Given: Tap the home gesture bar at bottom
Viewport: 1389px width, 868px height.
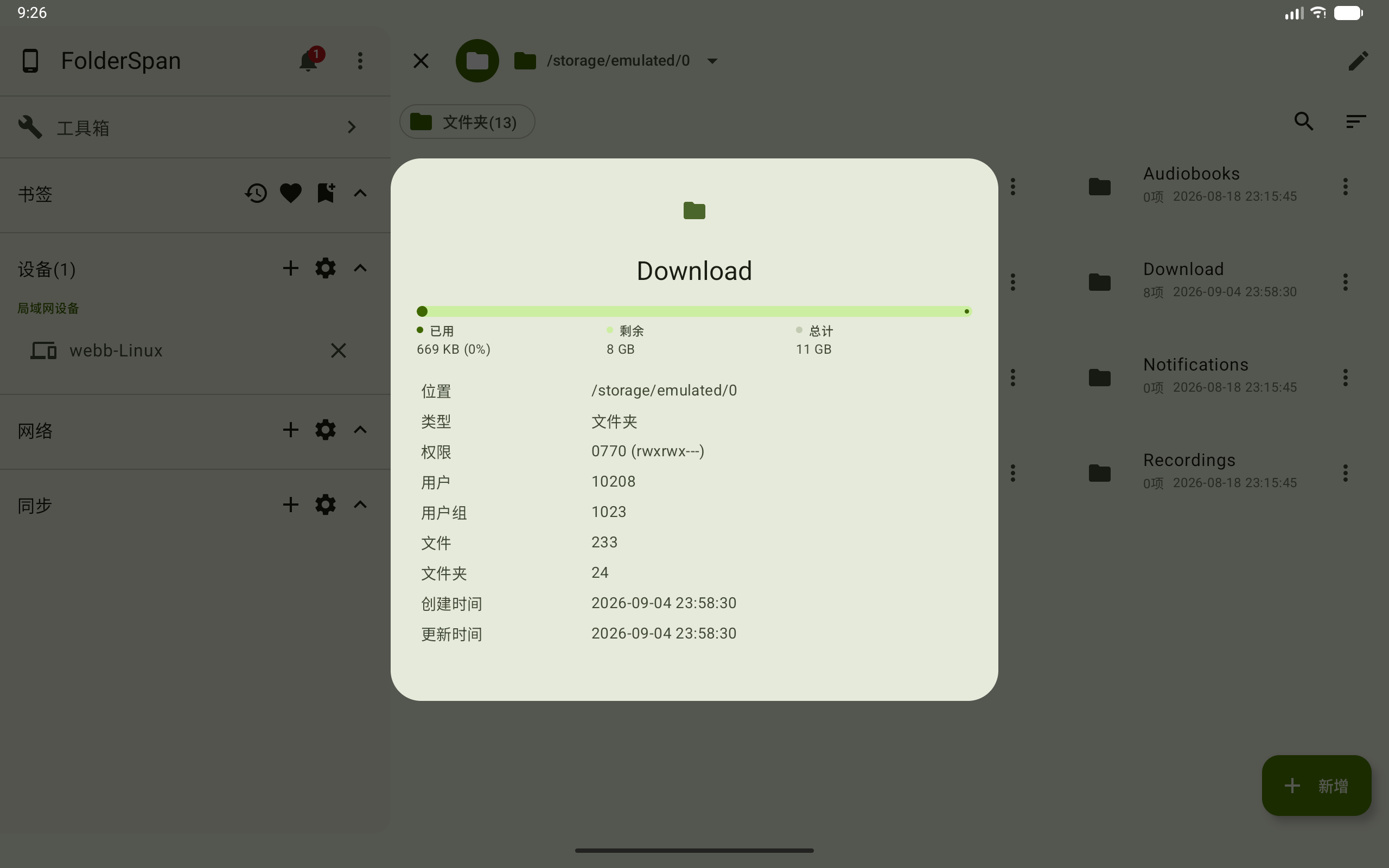Looking at the screenshot, I should tap(694, 850).
